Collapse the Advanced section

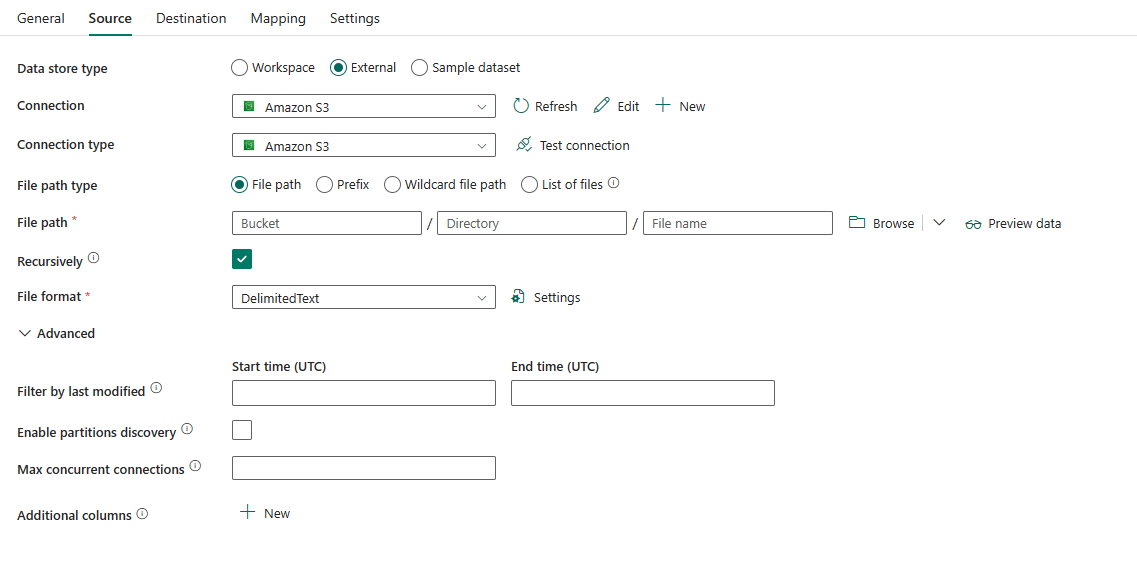tap(57, 334)
